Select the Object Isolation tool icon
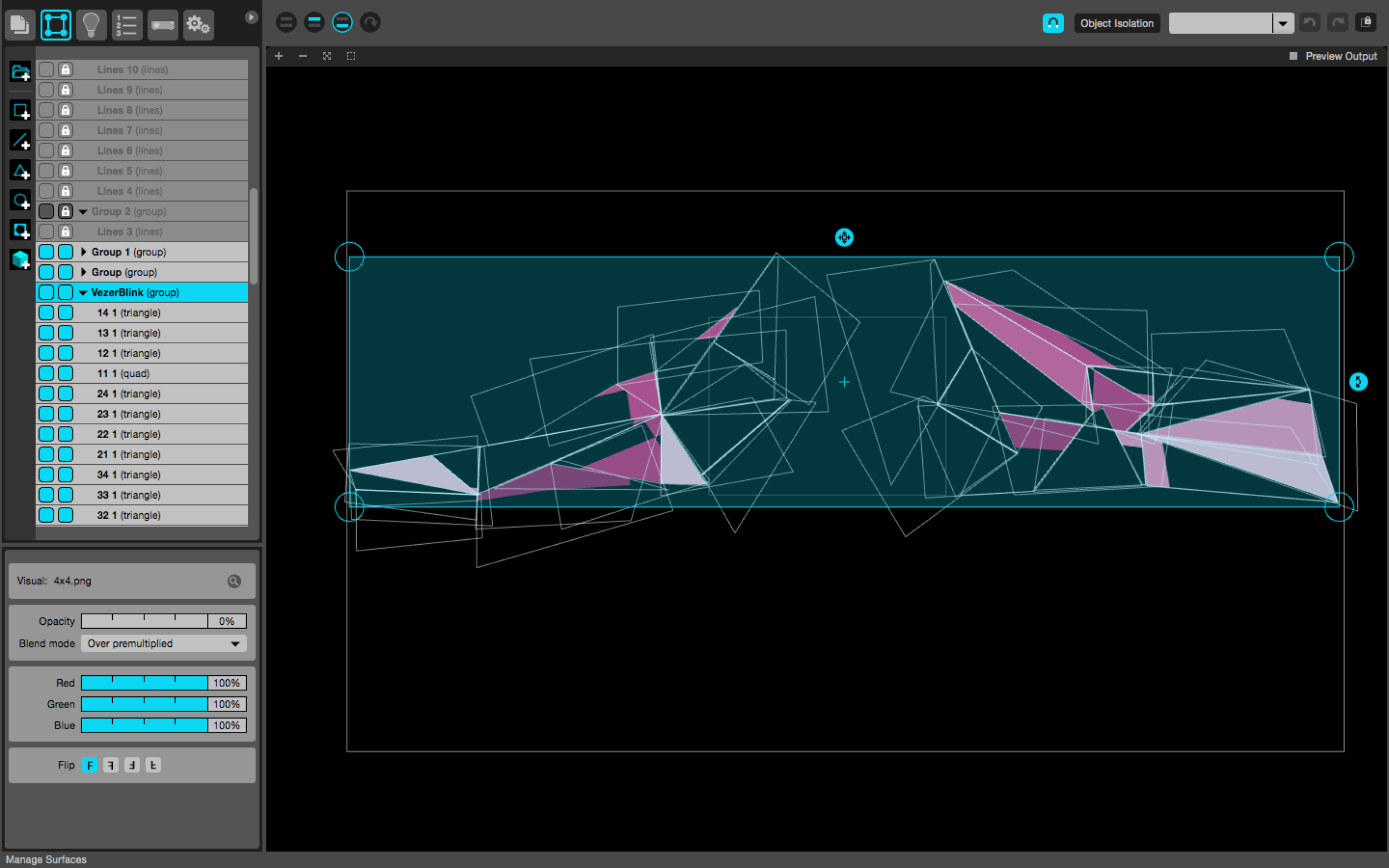This screenshot has height=868, width=1389. (x=1055, y=23)
